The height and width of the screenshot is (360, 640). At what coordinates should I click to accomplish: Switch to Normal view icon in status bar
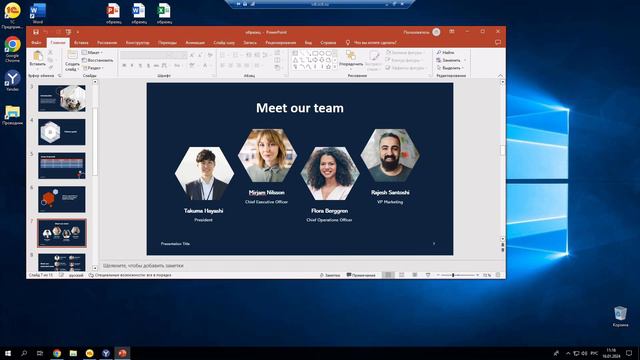[388, 275]
